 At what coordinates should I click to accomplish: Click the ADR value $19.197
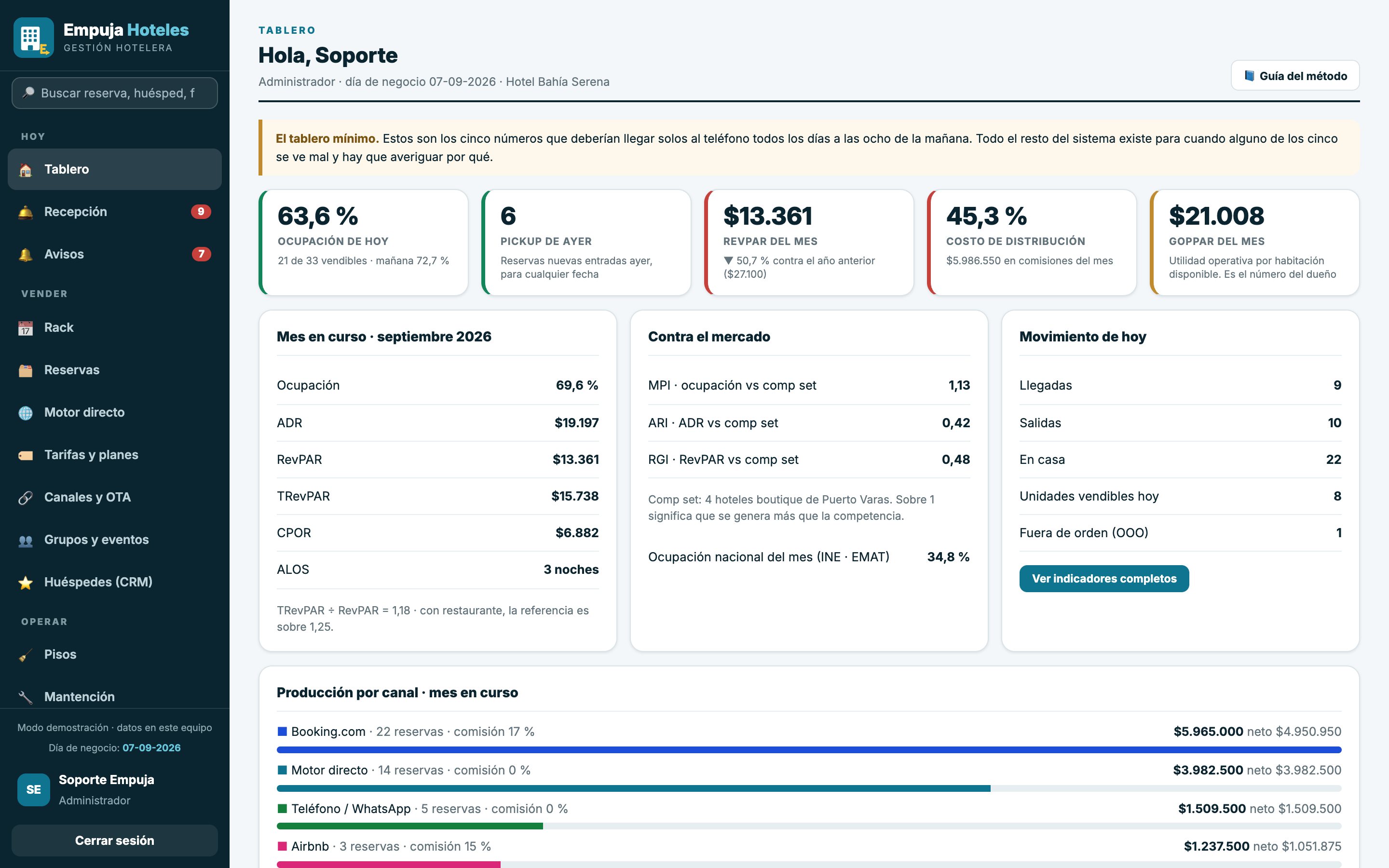tap(576, 423)
